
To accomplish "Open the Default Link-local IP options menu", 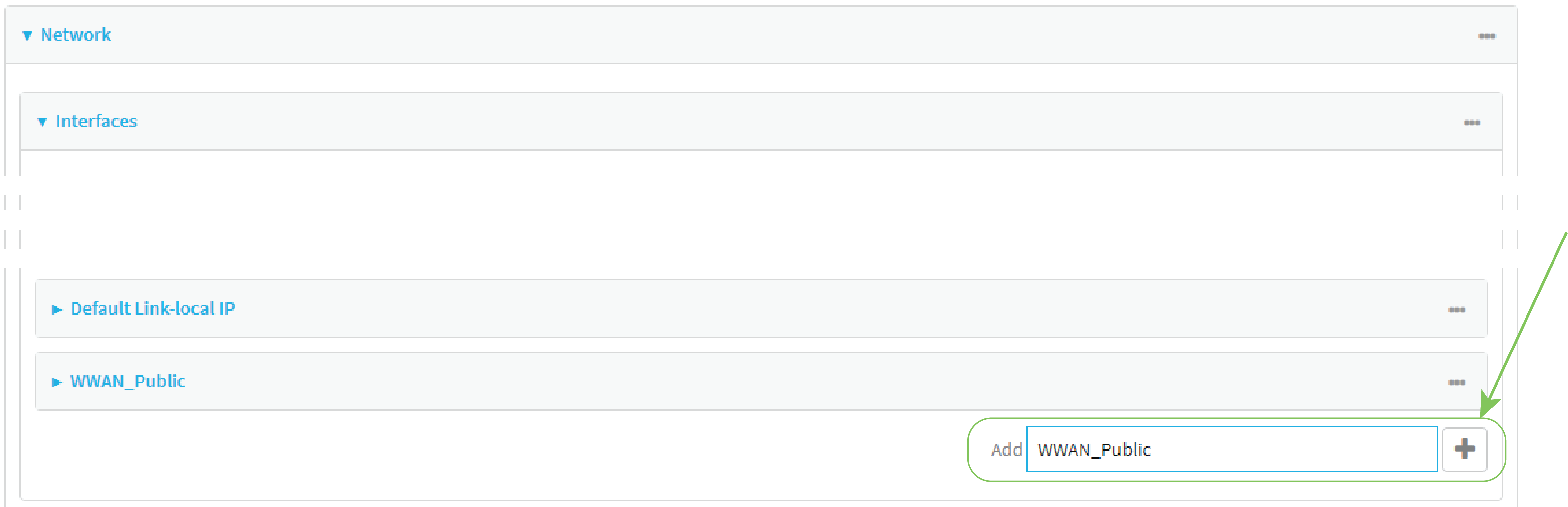I will (x=1457, y=309).
